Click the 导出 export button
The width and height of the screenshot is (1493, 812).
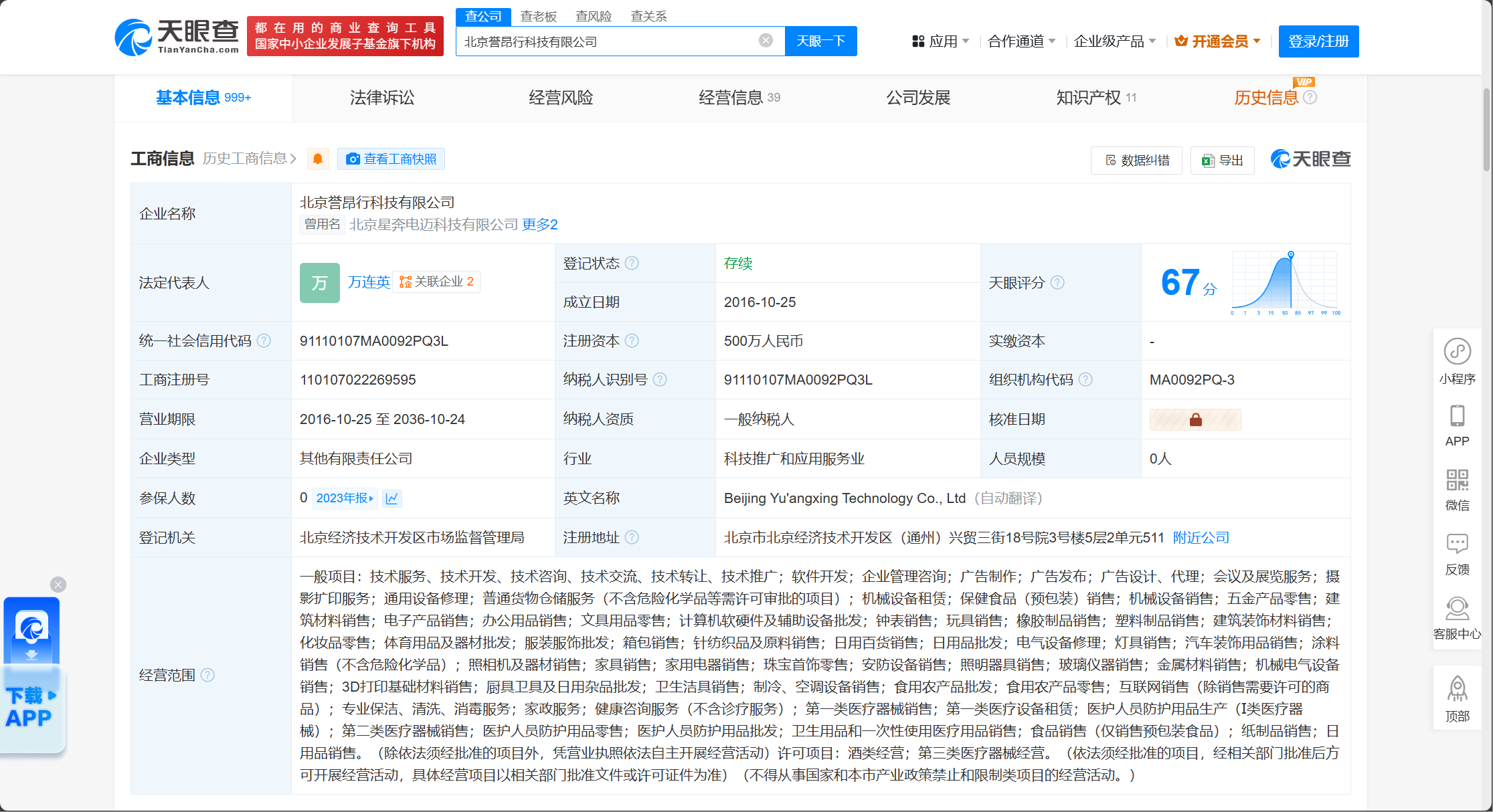click(x=1222, y=161)
